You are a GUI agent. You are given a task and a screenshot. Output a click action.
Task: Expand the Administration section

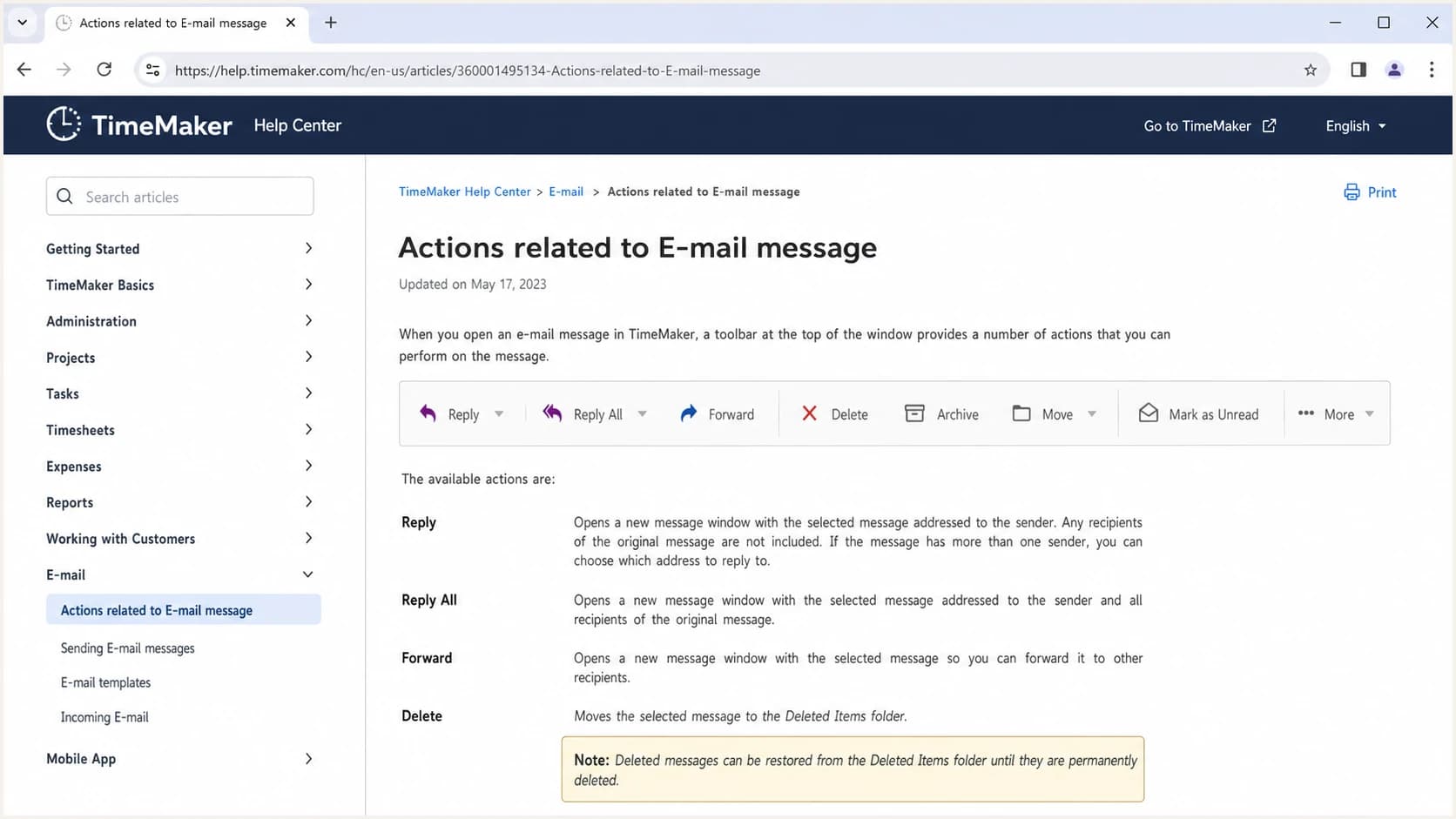click(308, 320)
